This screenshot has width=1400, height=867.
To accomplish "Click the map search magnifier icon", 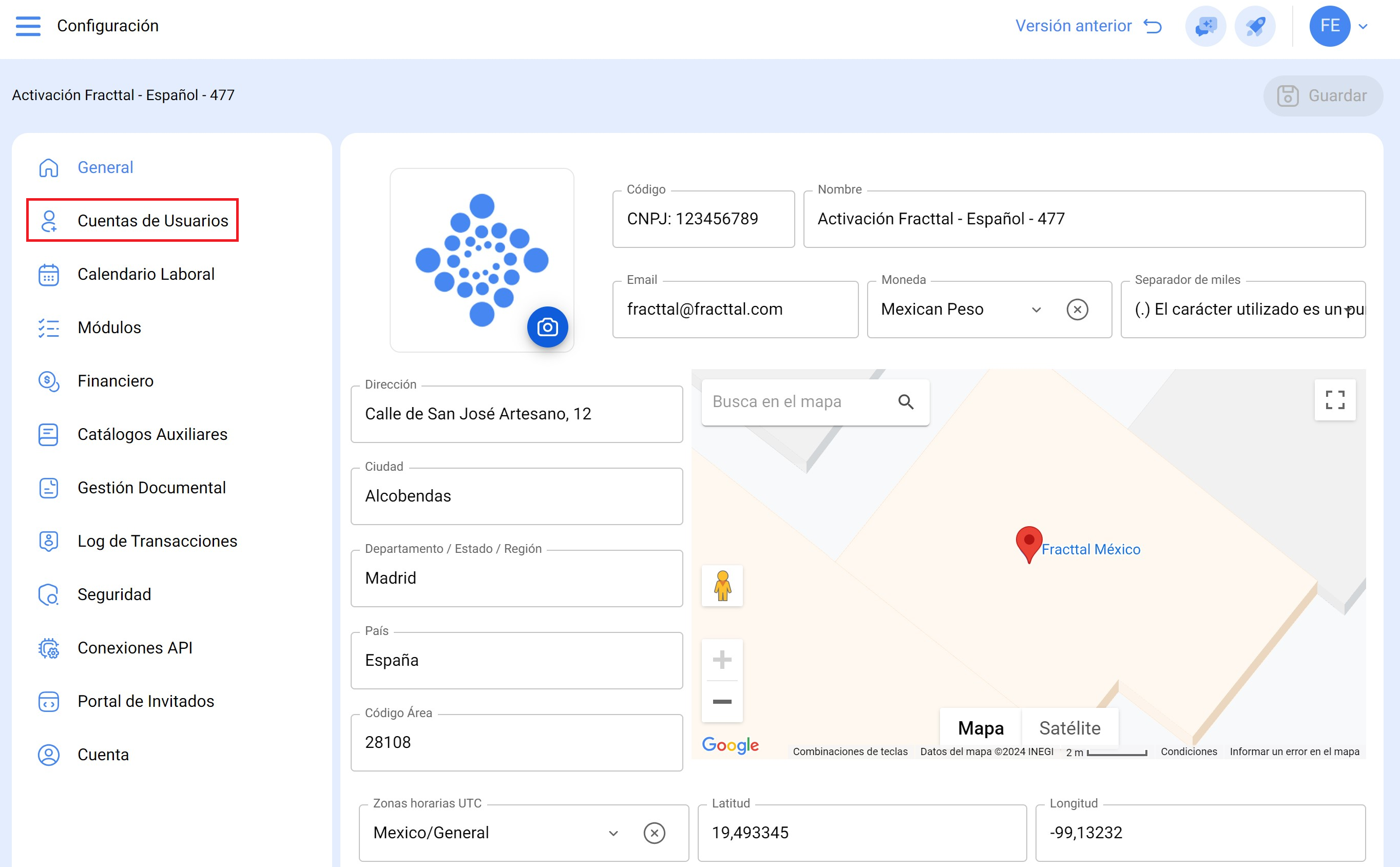I will [x=905, y=402].
